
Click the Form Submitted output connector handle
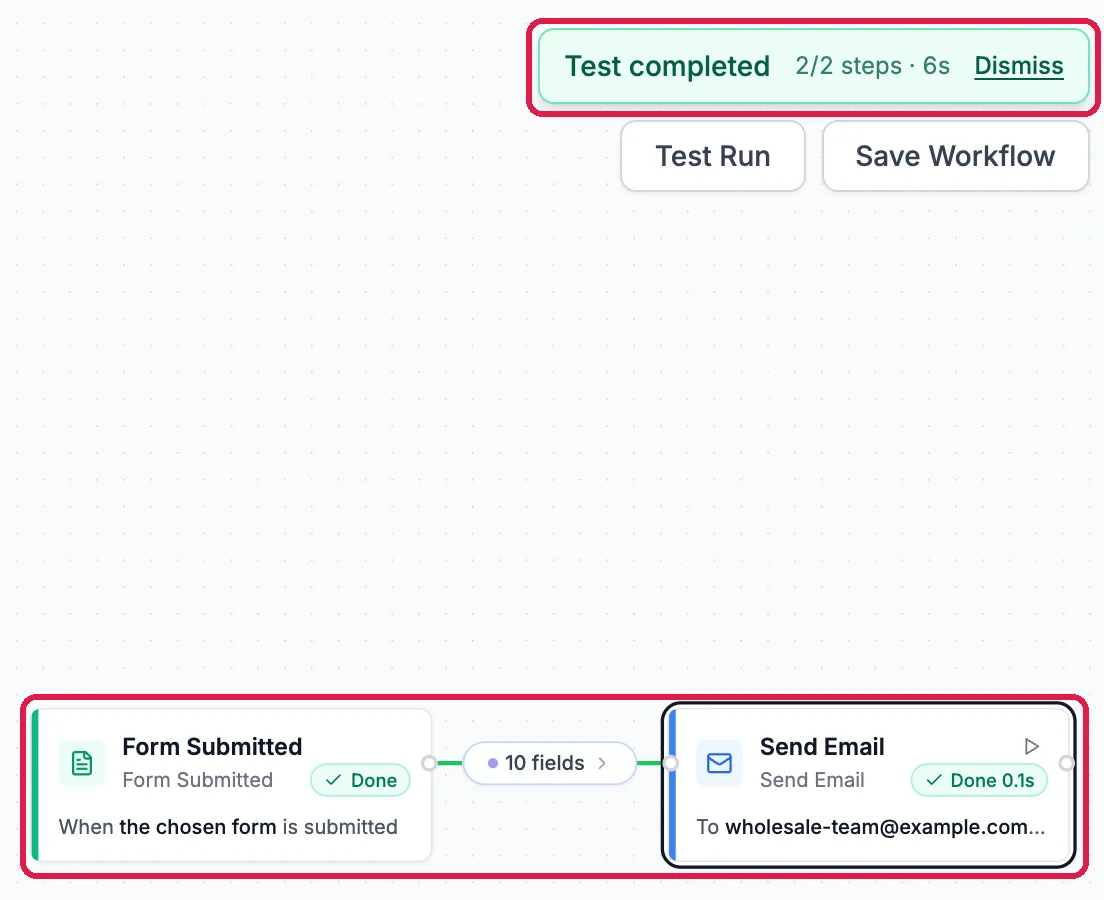tap(428, 763)
